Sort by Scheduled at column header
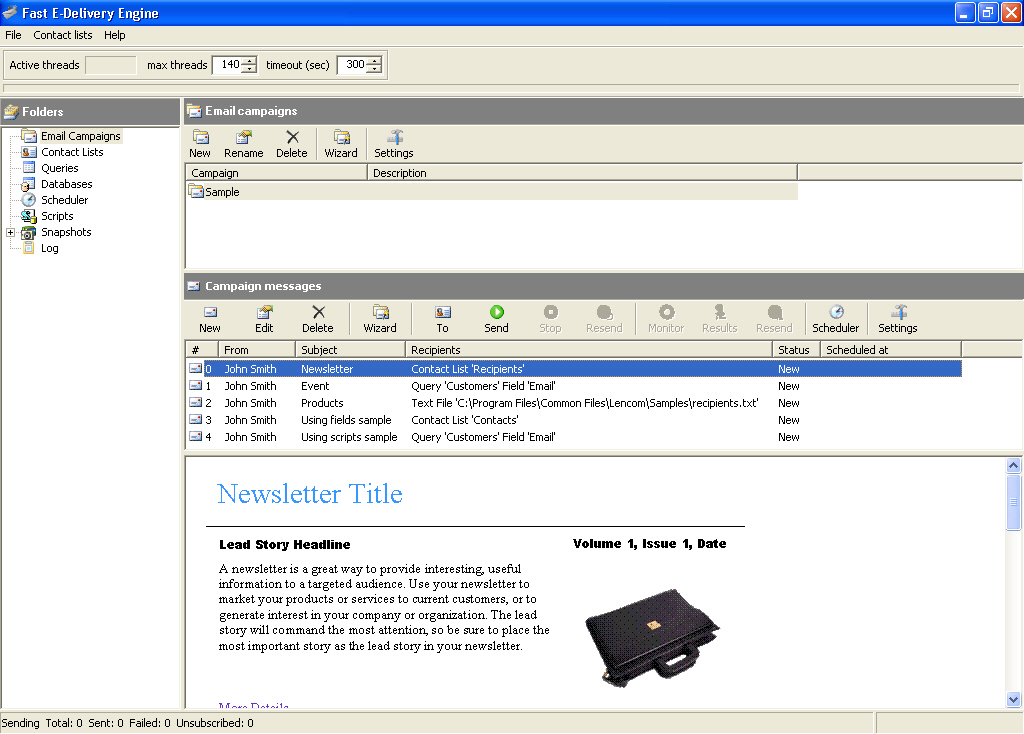 point(891,350)
